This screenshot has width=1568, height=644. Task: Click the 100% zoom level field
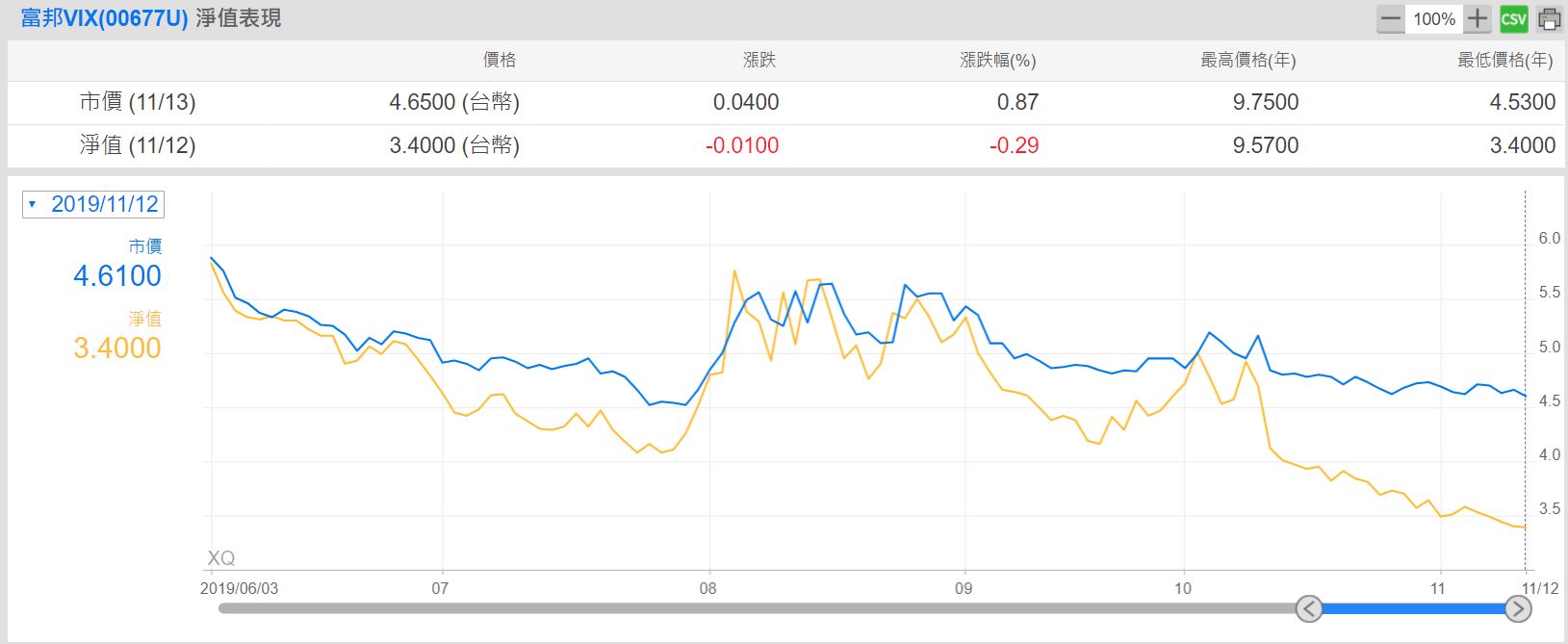point(1434,19)
